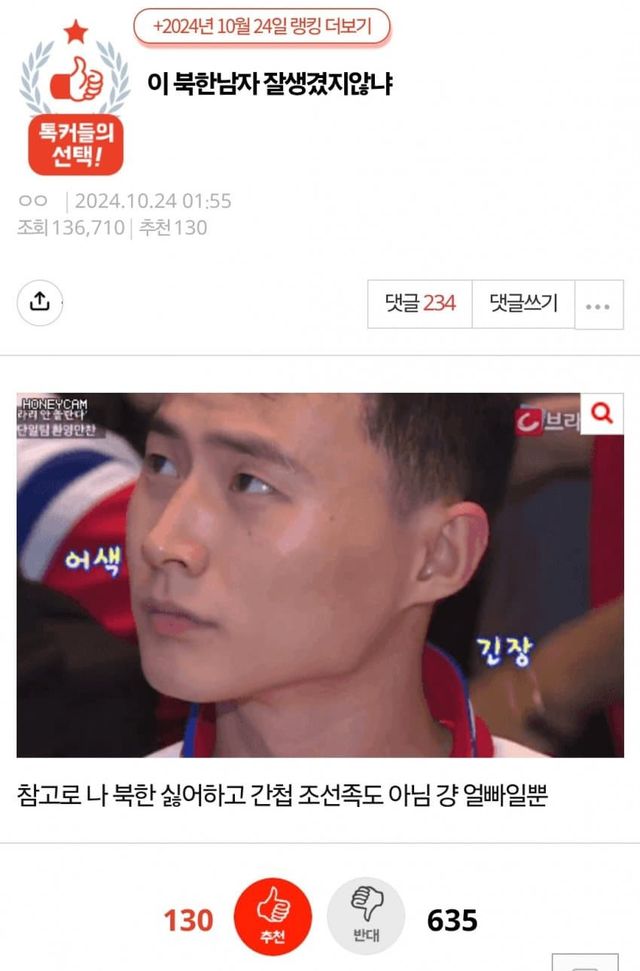This screenshot has height=971, width=640.
Task: Tap the red star above the badge
Action: pos(76,31)
